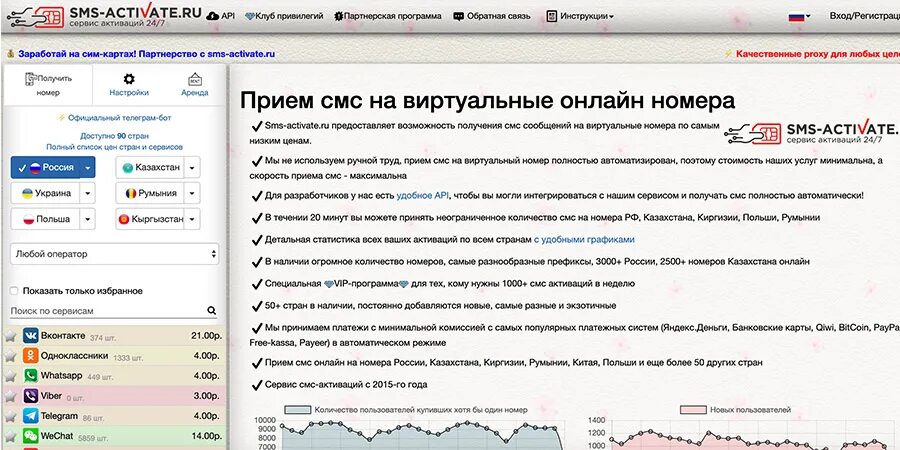This screenshot has height=450, width=900.
Task: Open the language flag selector
Action: [799, 17]
